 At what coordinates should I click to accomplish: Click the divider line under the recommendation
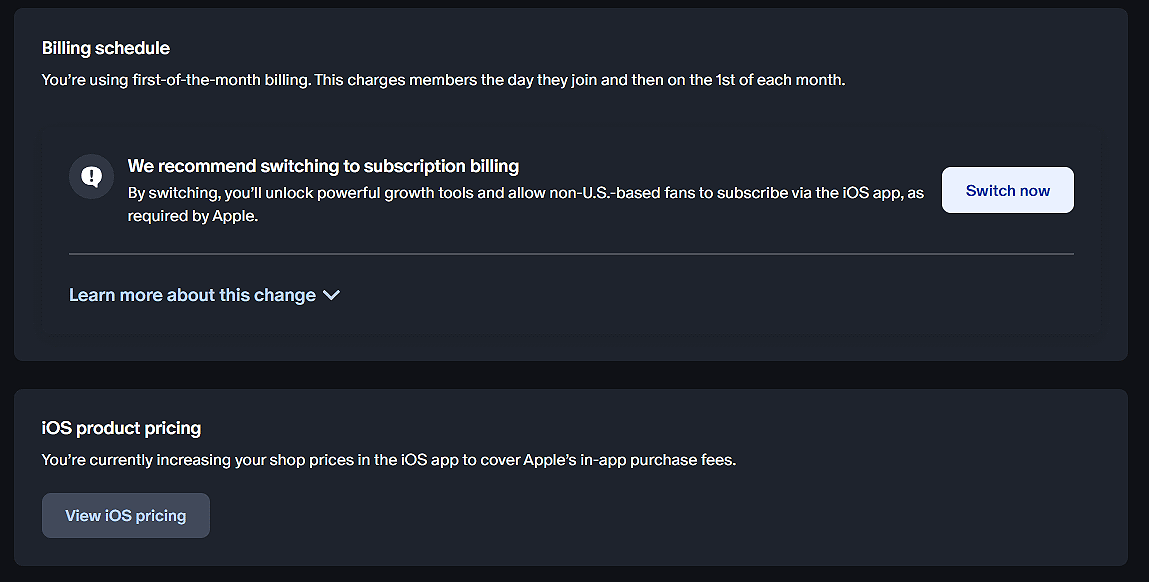click(572, 254)
